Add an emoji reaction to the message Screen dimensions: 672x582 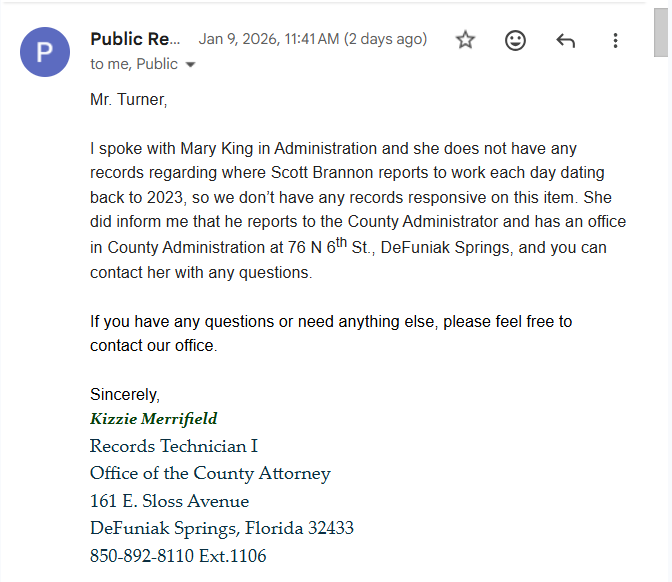tap(515, 40)
